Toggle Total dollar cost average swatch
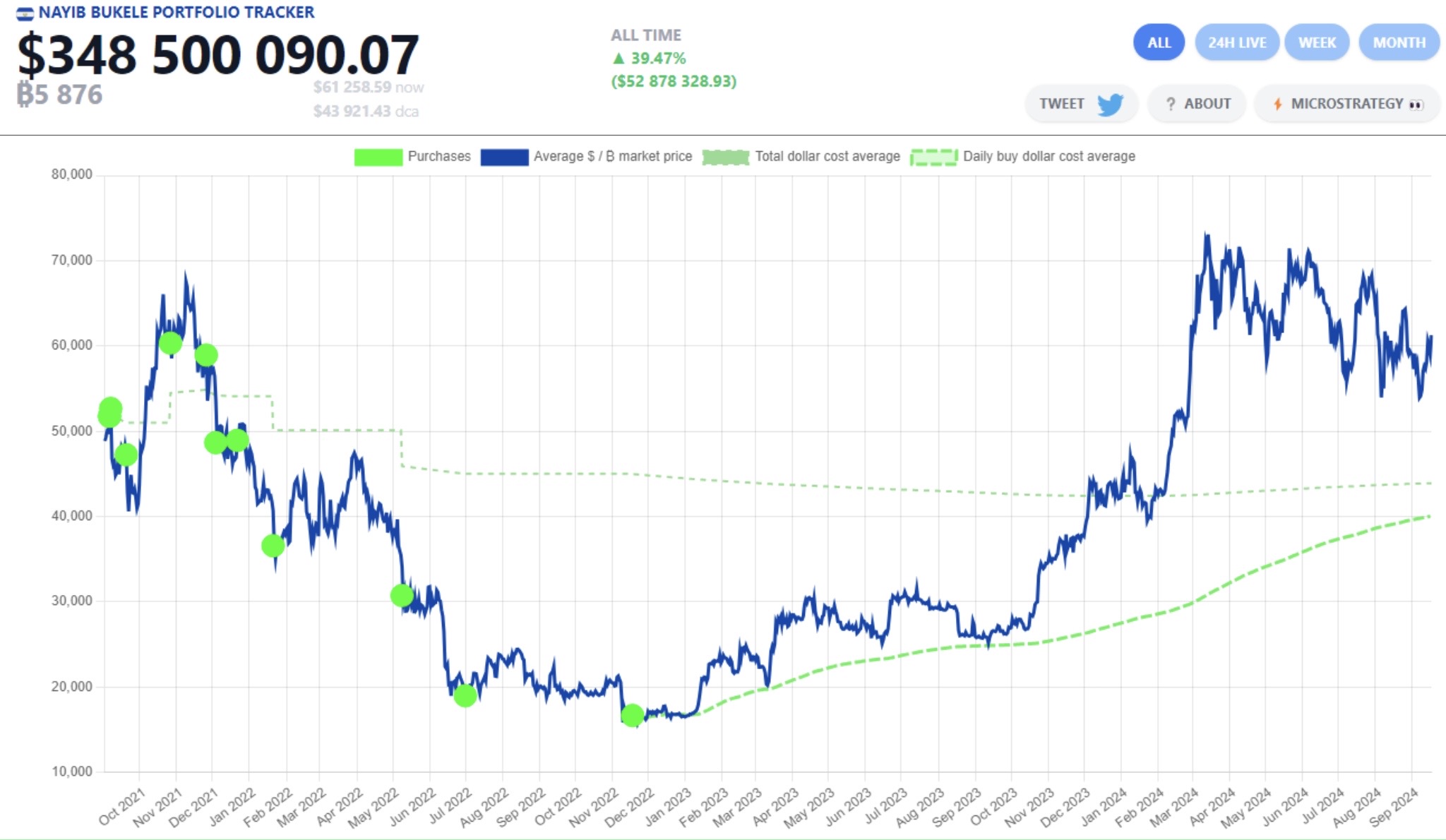The image size is (1446, 840). pyautogui.click(x=726, y=157)
